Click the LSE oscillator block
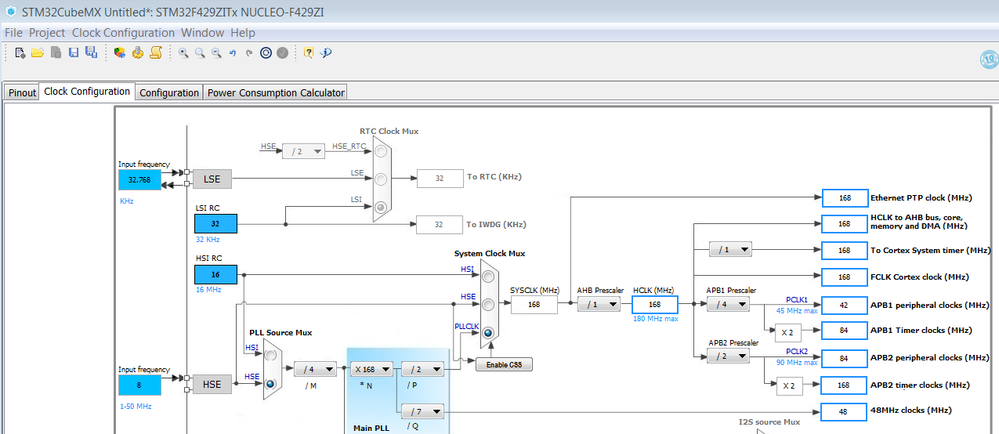 pos(212,179)
